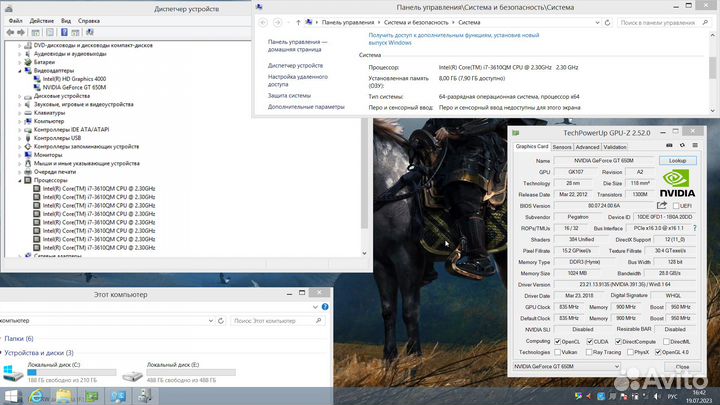Click the up arrow in Control Panel navigation

pos(298,22)
